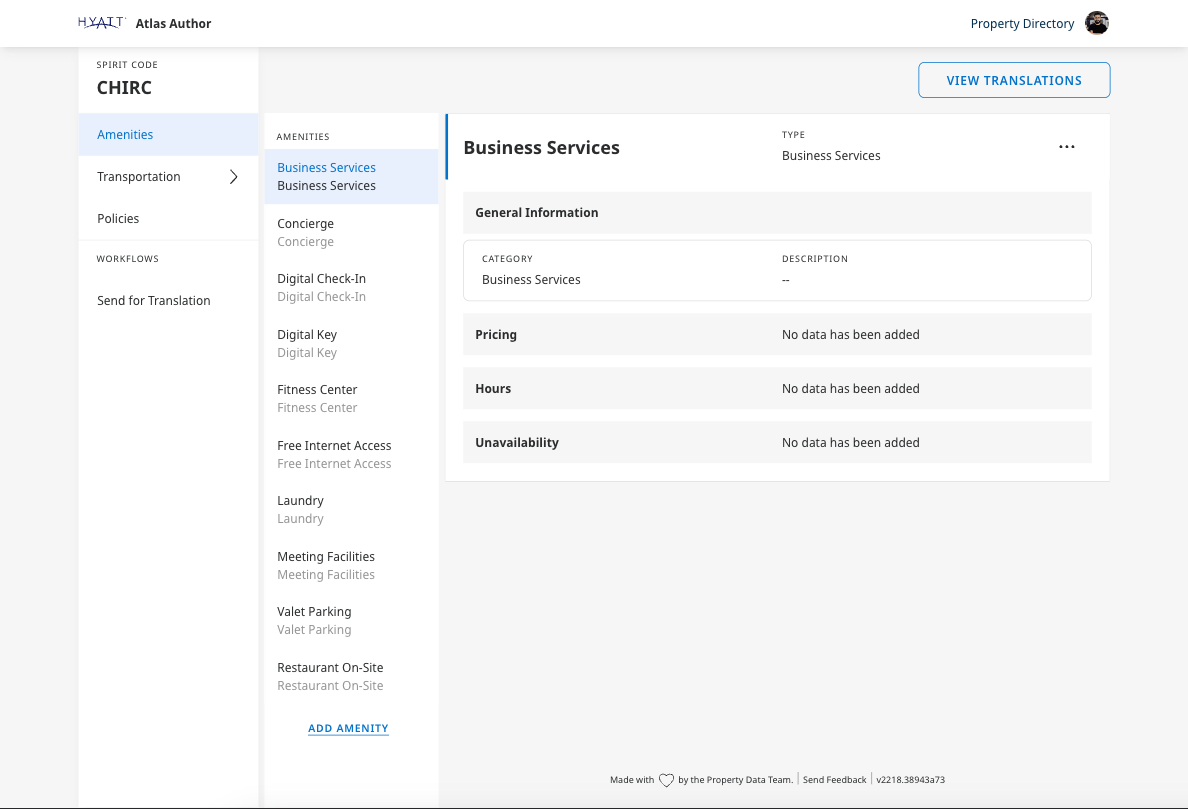Expand the Transportation chevron arrow
Viewport: 1188px width, 809px height.
pyautogui.click(x=233, y=176)
